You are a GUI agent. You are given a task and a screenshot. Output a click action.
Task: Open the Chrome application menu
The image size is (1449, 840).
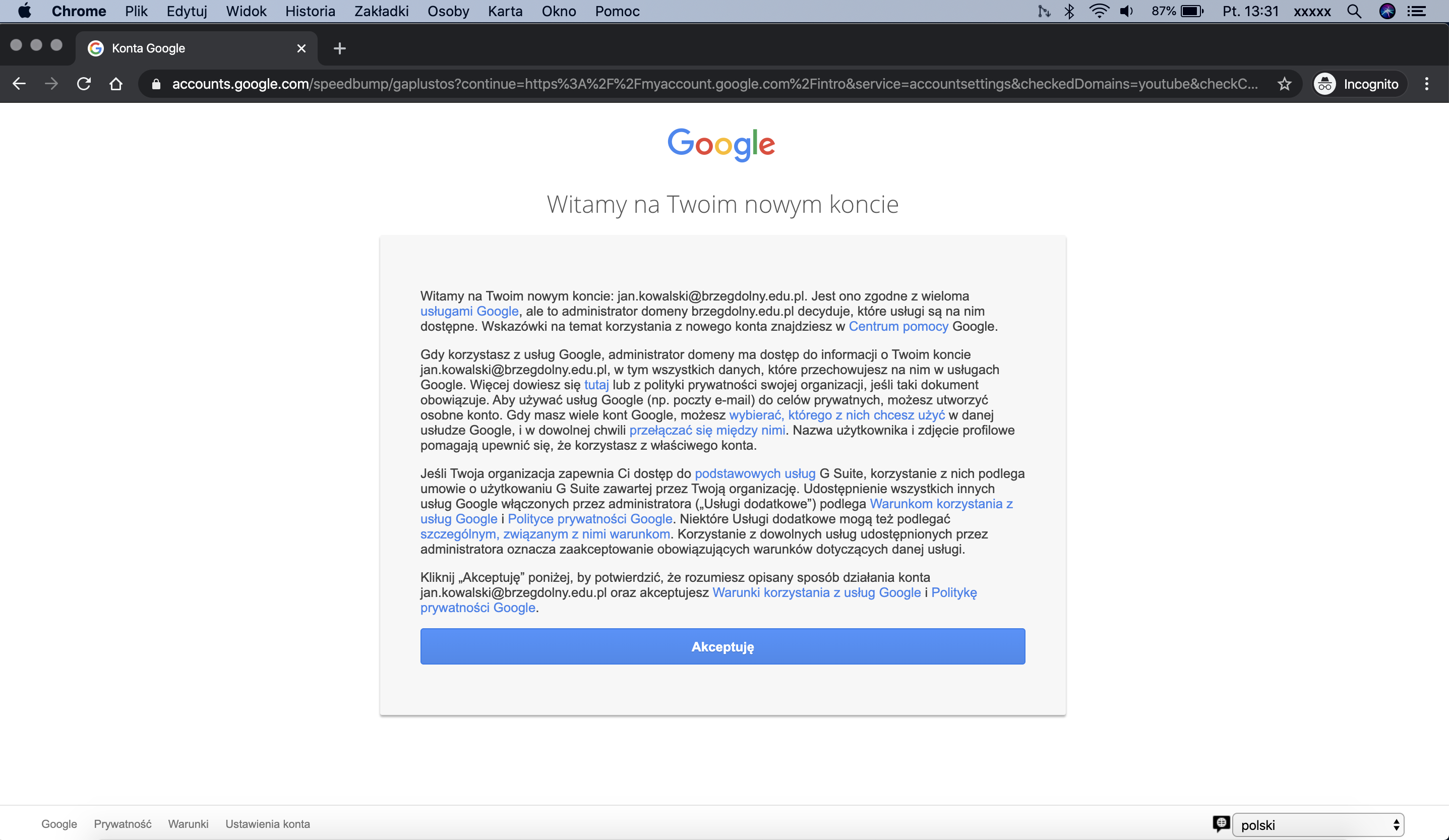[x=79, y=11]
